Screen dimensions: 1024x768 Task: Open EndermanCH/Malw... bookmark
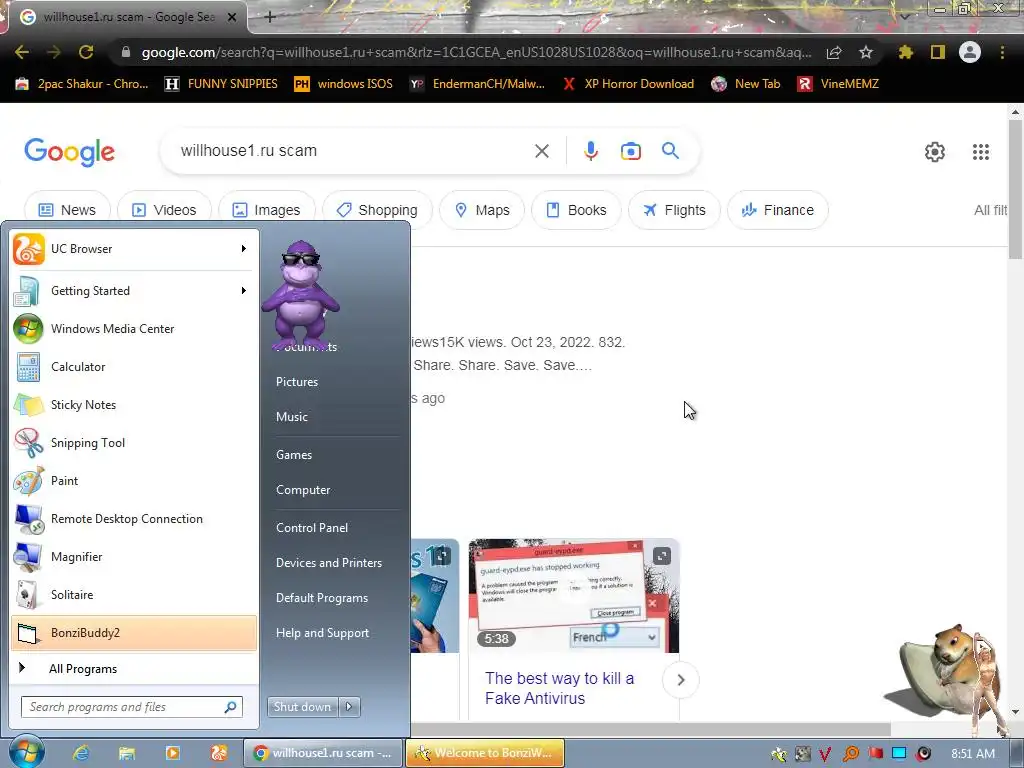pyautogui.click(x=477, y=84)
